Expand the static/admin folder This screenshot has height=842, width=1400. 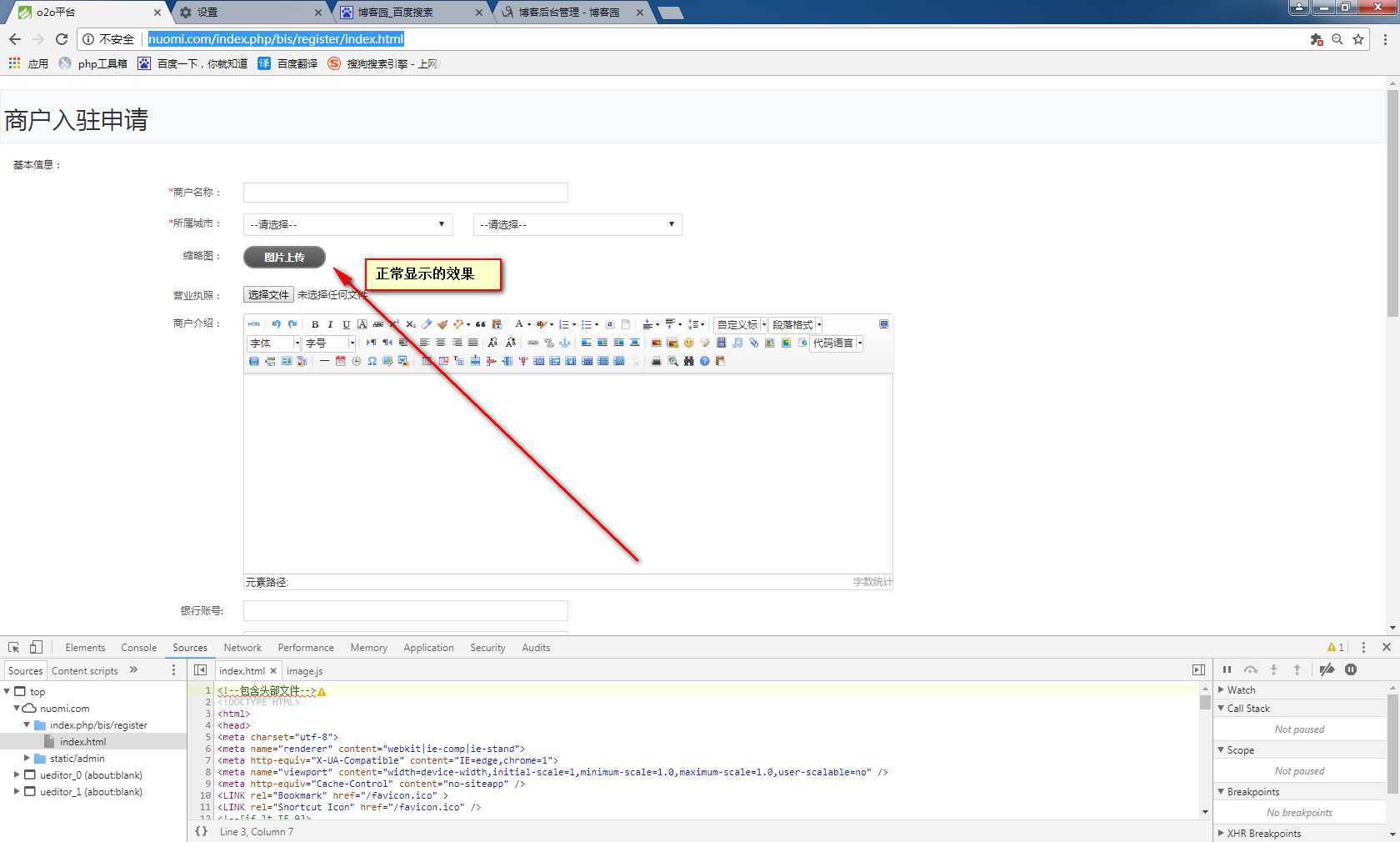[27, 759]
